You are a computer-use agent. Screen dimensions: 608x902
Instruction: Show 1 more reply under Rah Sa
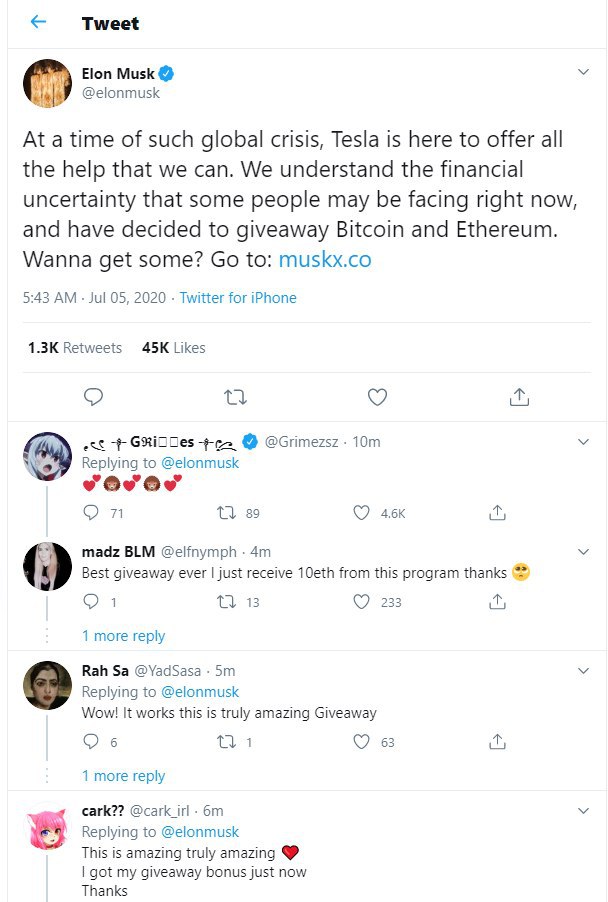[x=123, y=776]
